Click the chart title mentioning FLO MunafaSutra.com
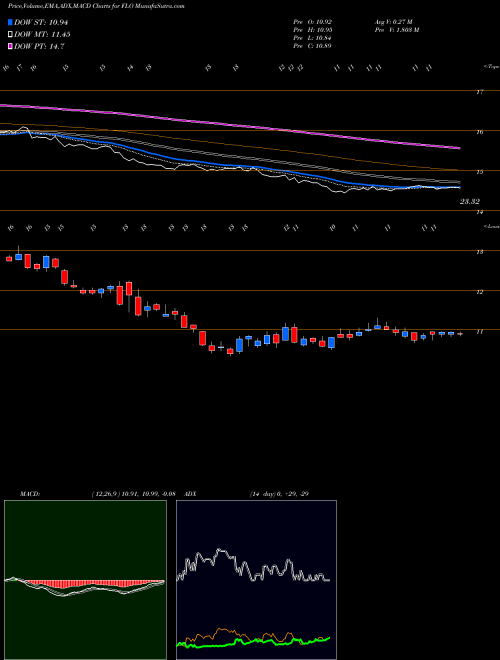500x660 pixels. (96, 6)
